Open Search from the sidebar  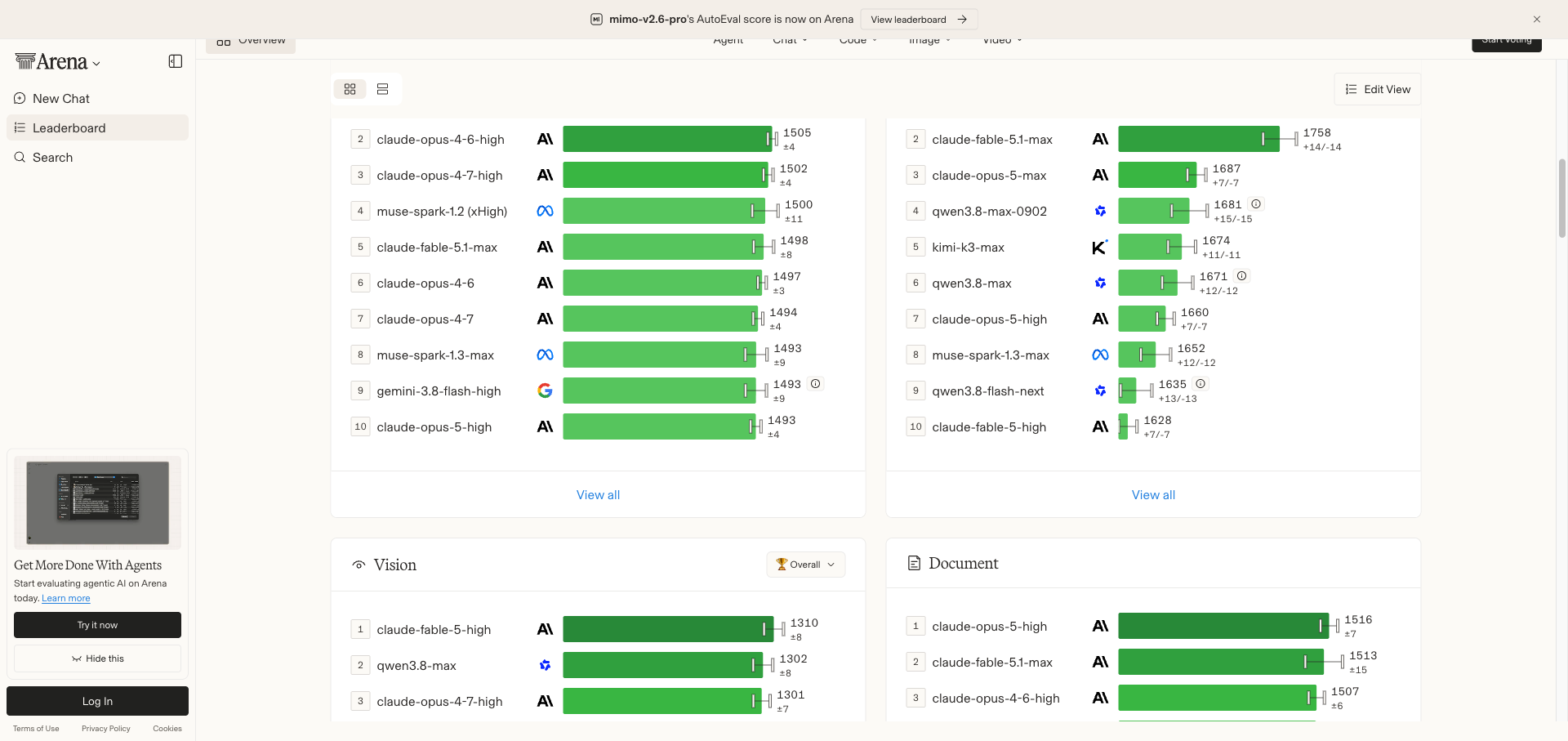click(97, 158)
